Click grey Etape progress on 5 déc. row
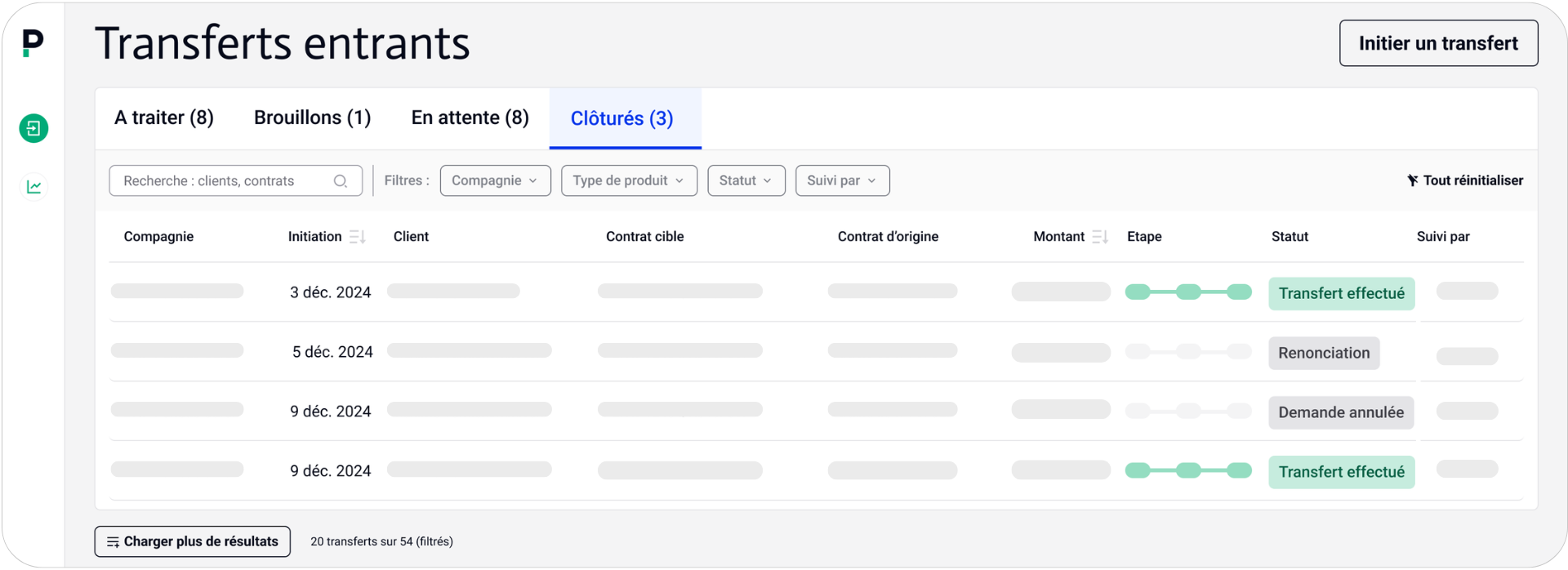The width and height of the screenshot is (1568, 570). 1188,352
